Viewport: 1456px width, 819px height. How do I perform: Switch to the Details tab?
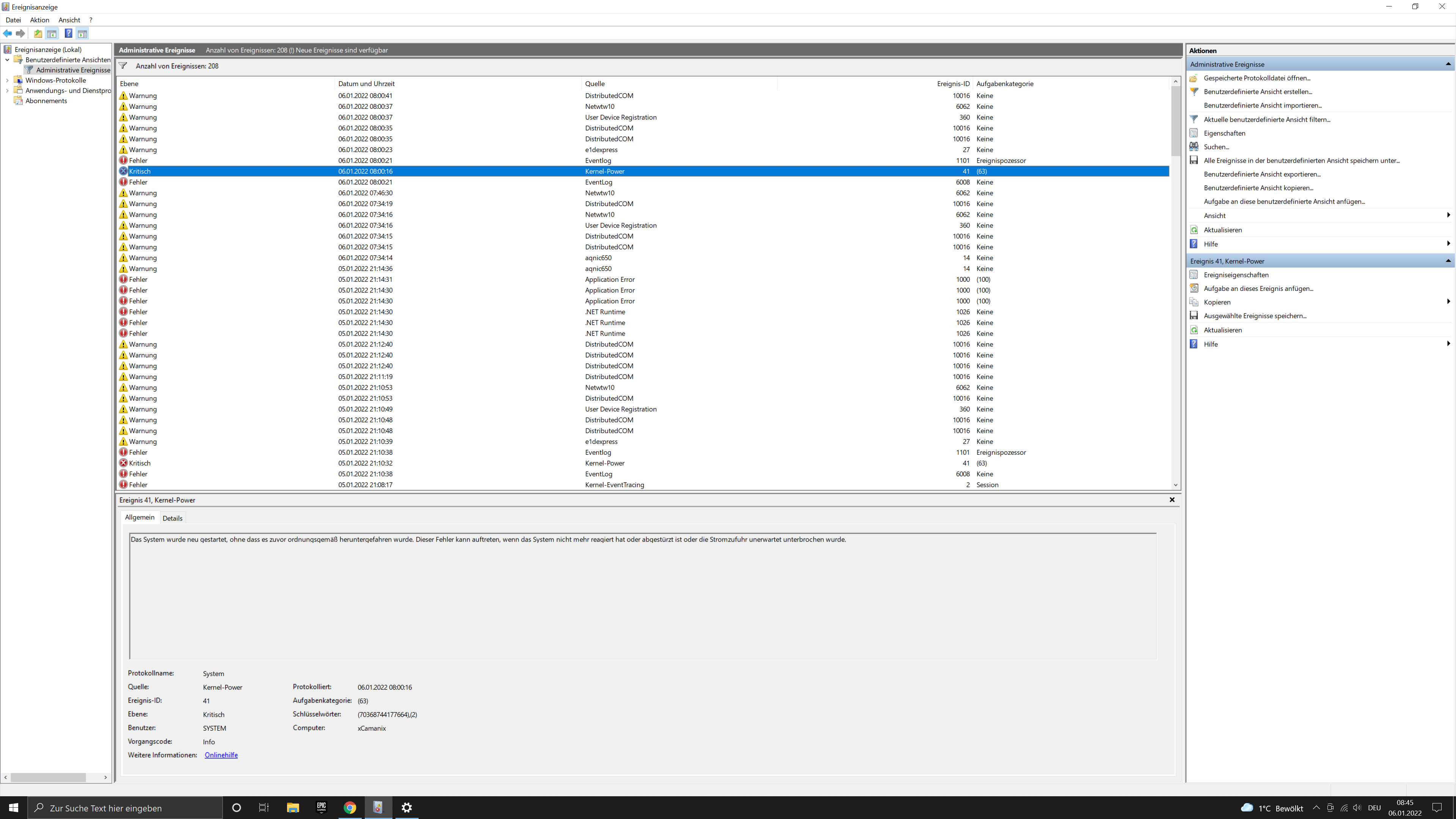point(173,518)
